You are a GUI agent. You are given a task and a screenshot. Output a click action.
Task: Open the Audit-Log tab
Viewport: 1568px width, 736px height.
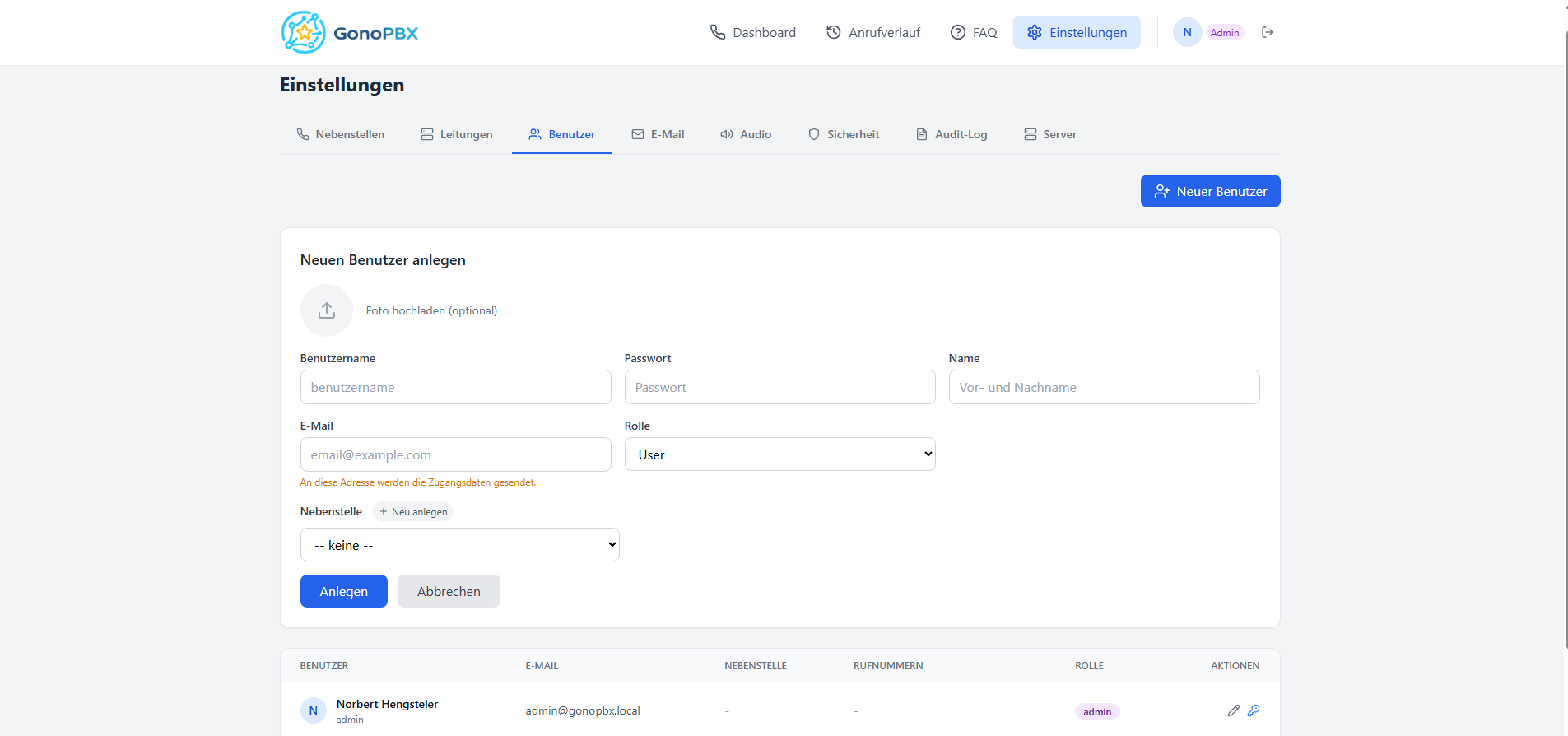point(952,134)
